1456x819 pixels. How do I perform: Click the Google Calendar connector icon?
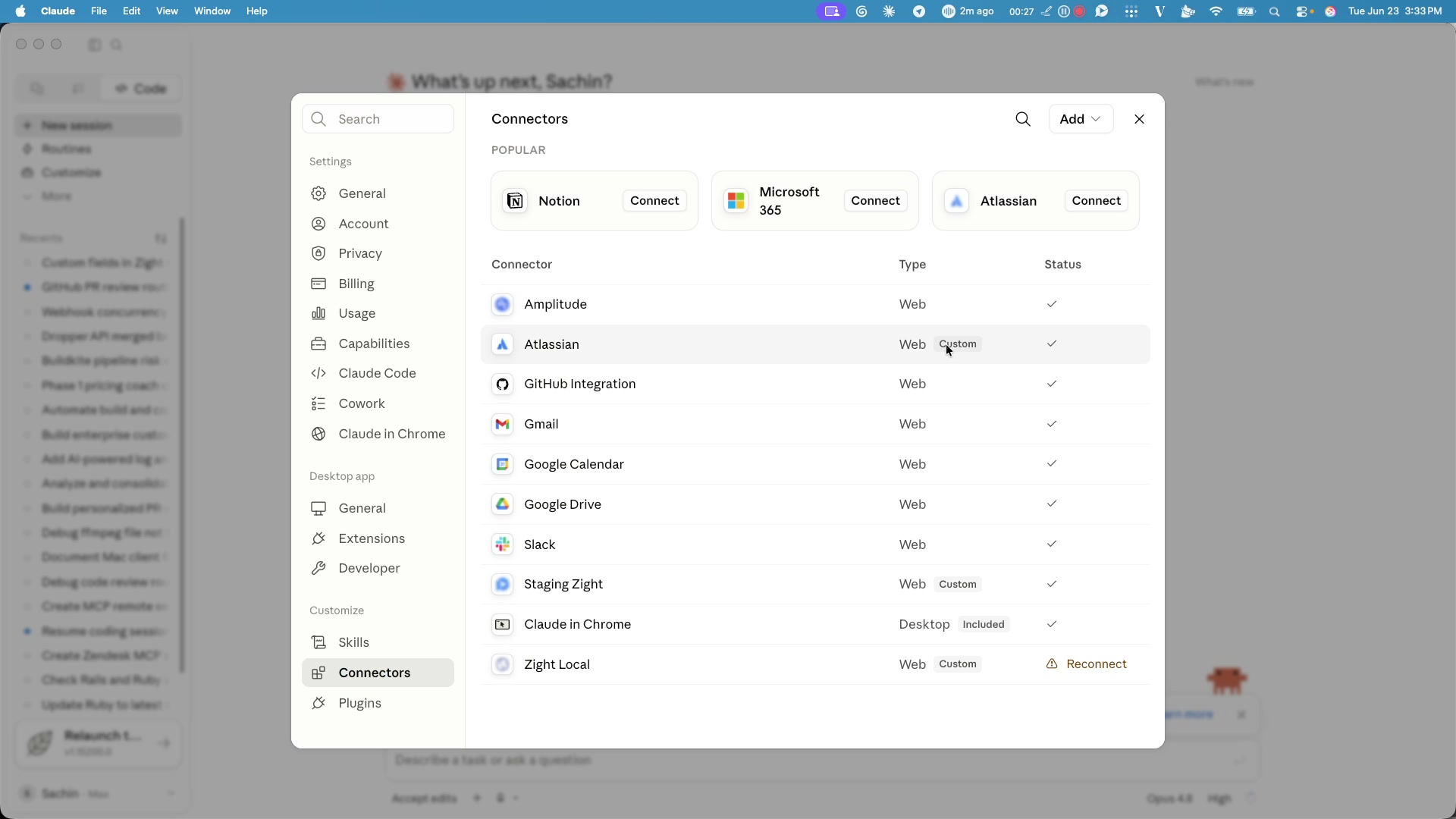tap(502, 464)
